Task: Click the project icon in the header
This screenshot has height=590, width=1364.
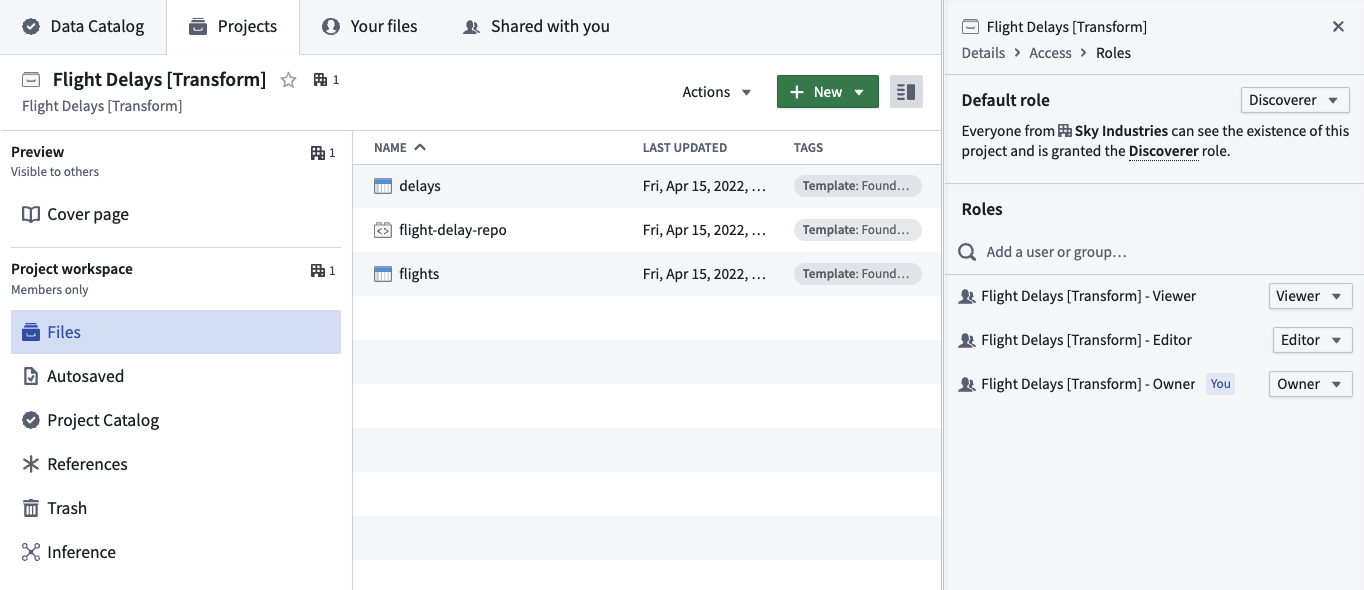Action: click(x=31, y=80)
